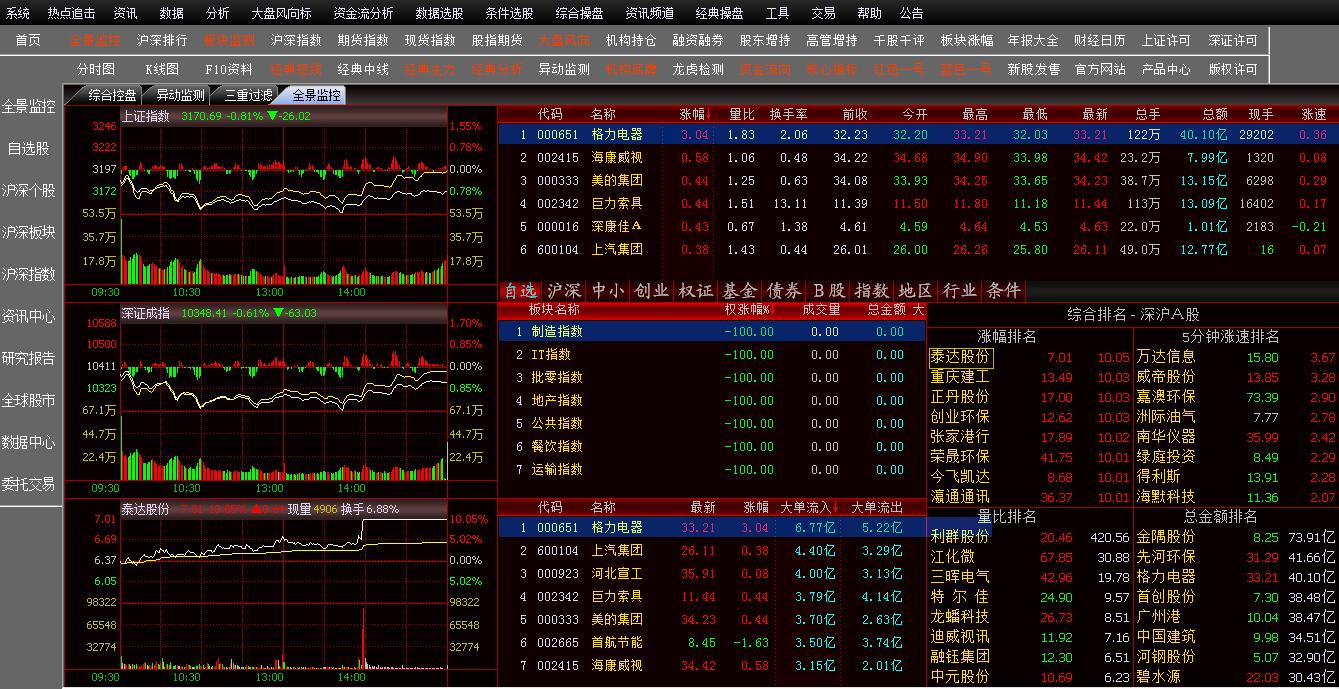The height and width of the screenshot is (689, 1339).
Task: Select 餐饮指数 row in the sector table
Action: tap(712, 446)
